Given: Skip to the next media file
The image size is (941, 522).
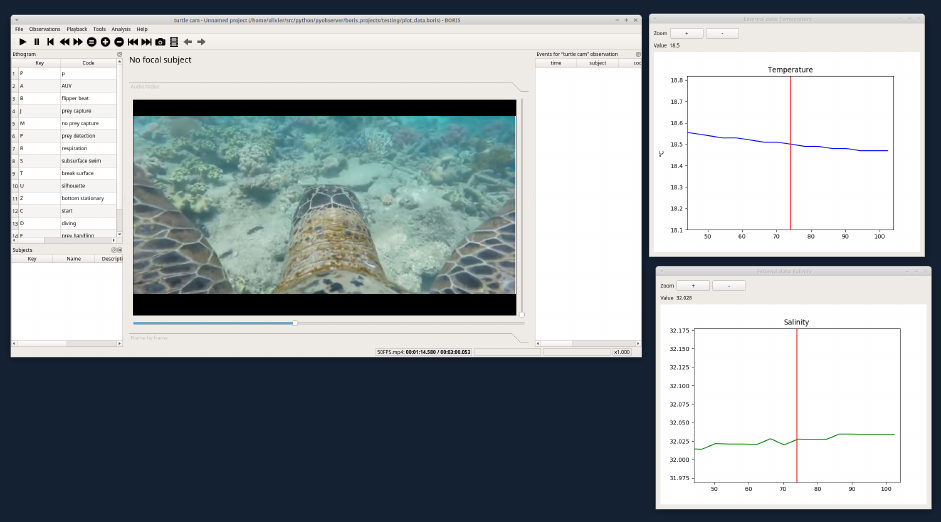Looking at the screenshot, I should point(147,42).
